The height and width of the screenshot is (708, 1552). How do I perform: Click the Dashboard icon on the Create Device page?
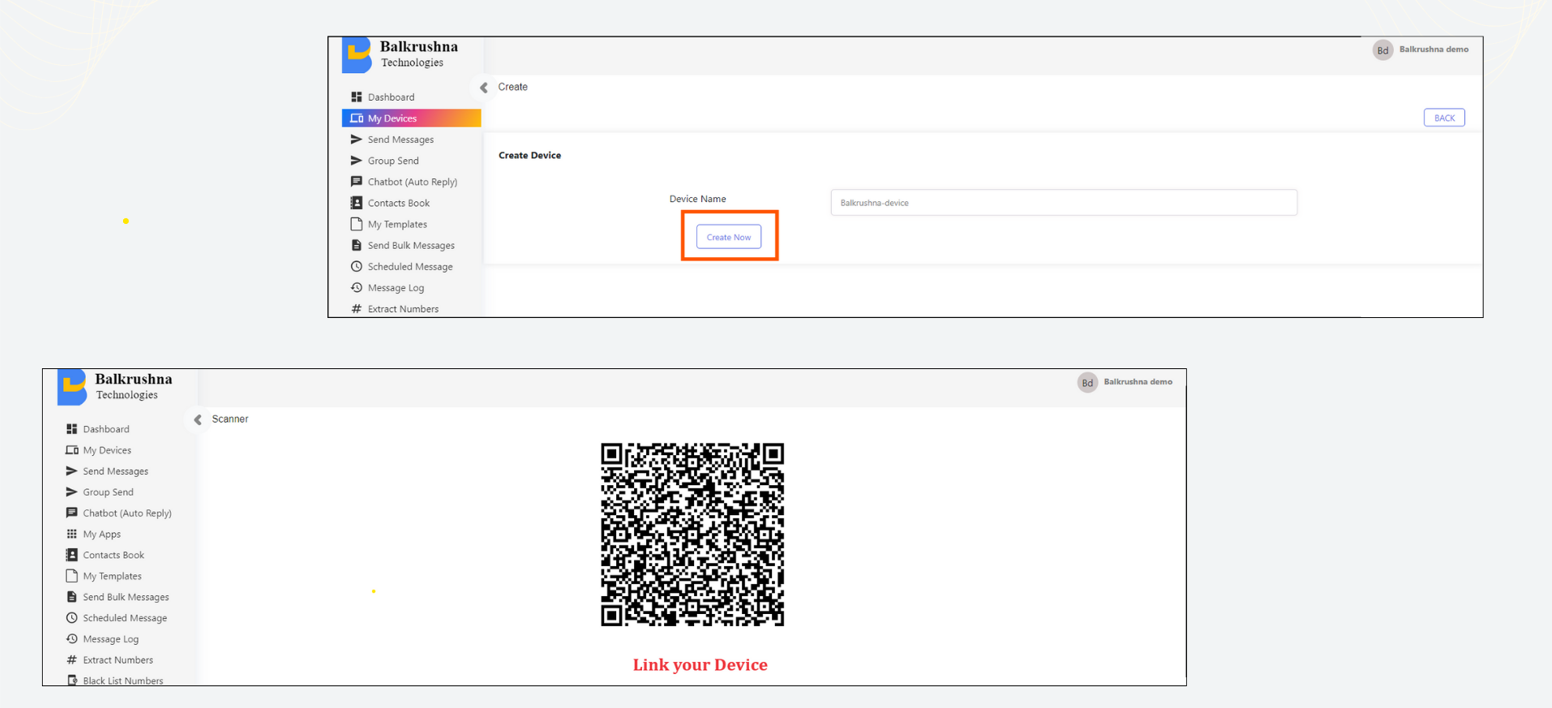(x=356, y=97)
